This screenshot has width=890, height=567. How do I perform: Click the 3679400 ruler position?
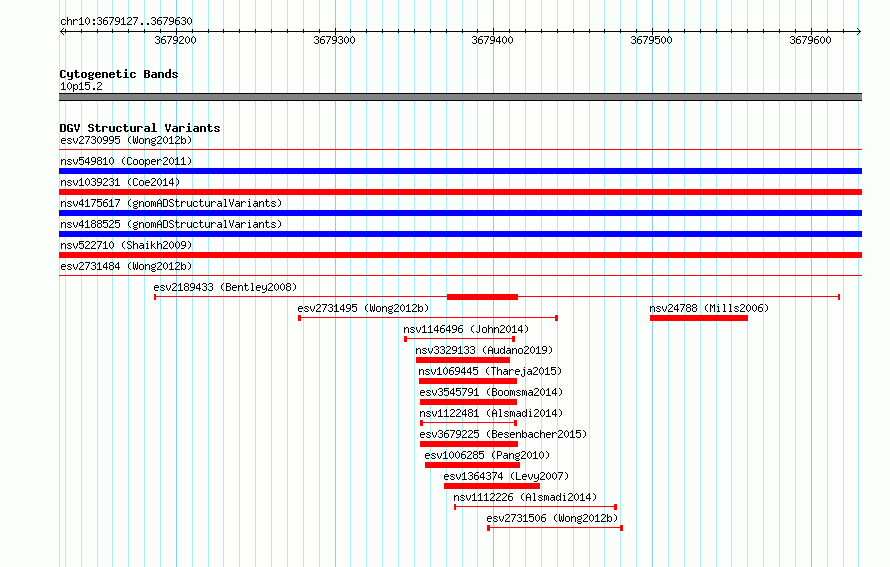(492, 40)
